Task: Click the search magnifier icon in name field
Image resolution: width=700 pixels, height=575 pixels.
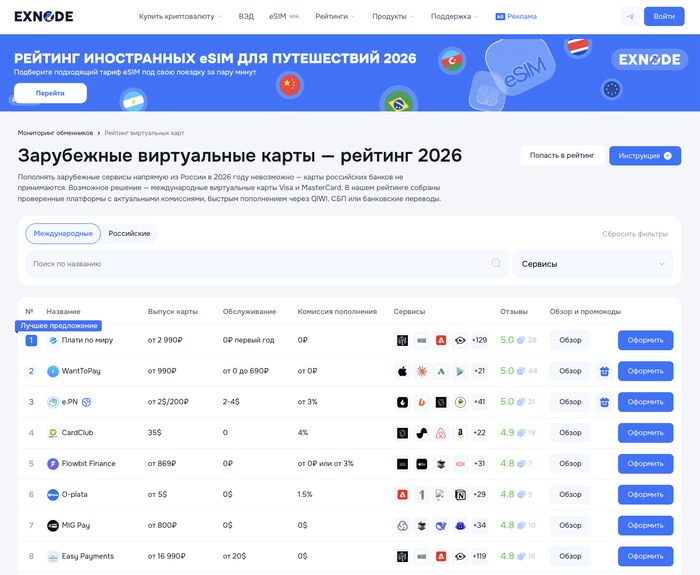Action: pyautogui.click(x=496, y=263)
